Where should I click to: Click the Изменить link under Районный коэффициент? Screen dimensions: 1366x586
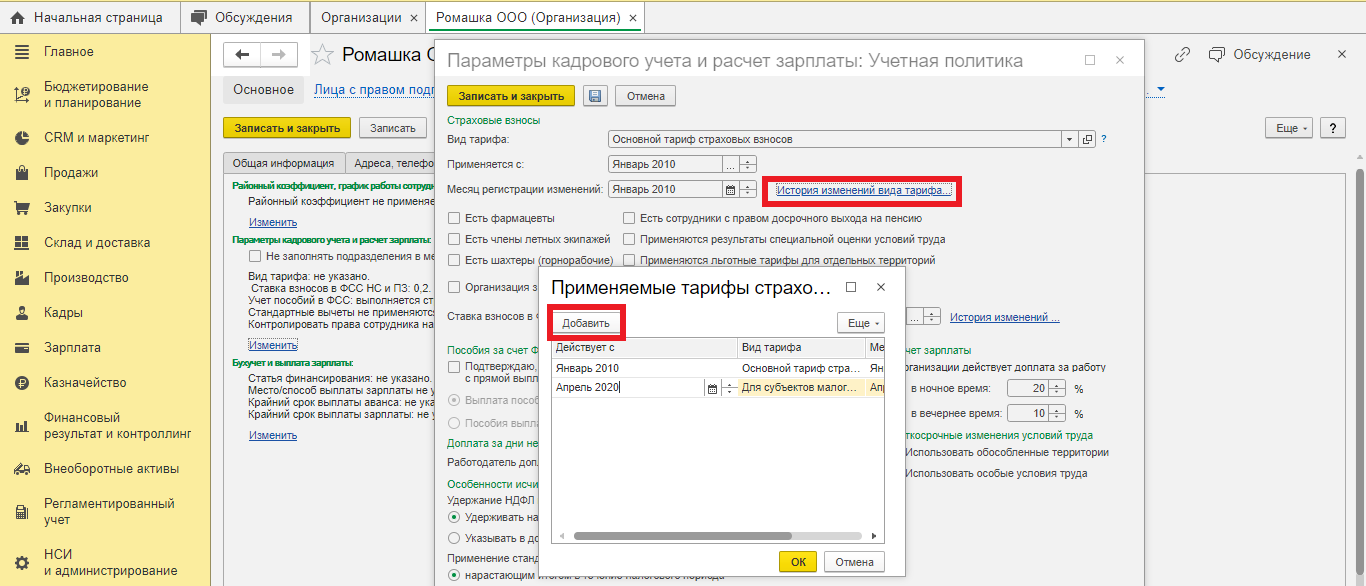[273, 222]
